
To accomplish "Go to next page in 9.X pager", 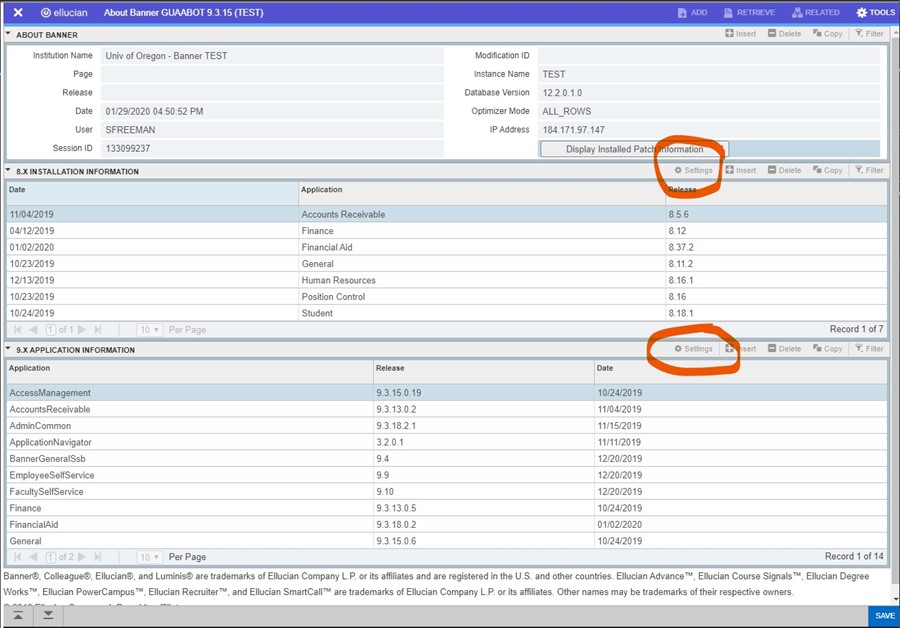I will 82,557.
